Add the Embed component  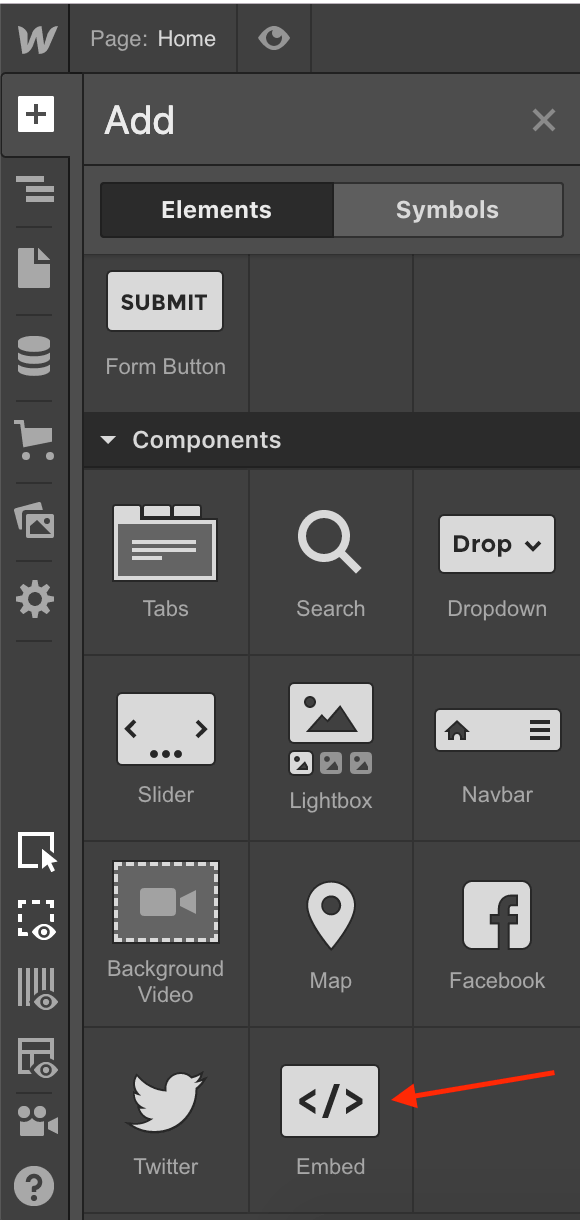pos(330,1101)
